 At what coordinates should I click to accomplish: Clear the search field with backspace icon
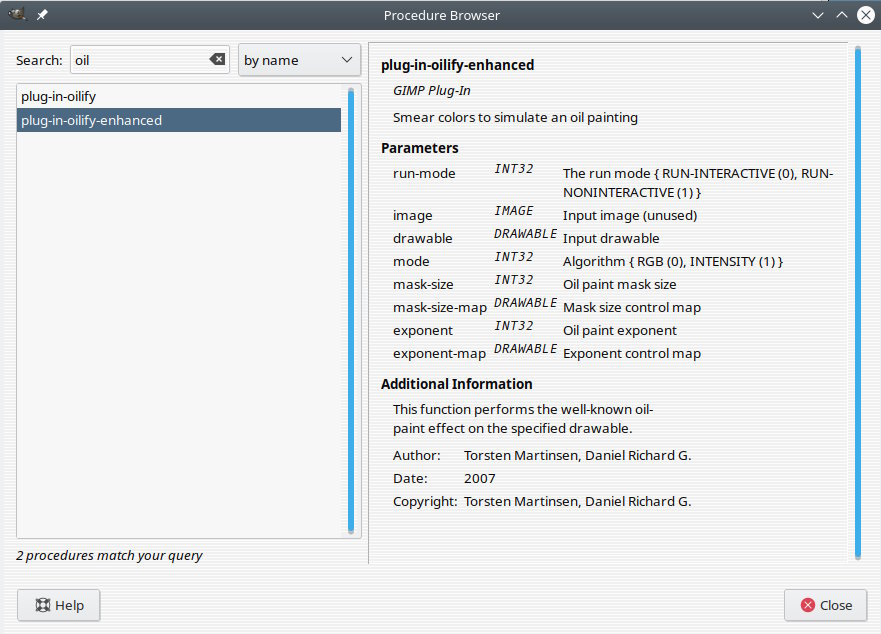(x=217, y=59)
